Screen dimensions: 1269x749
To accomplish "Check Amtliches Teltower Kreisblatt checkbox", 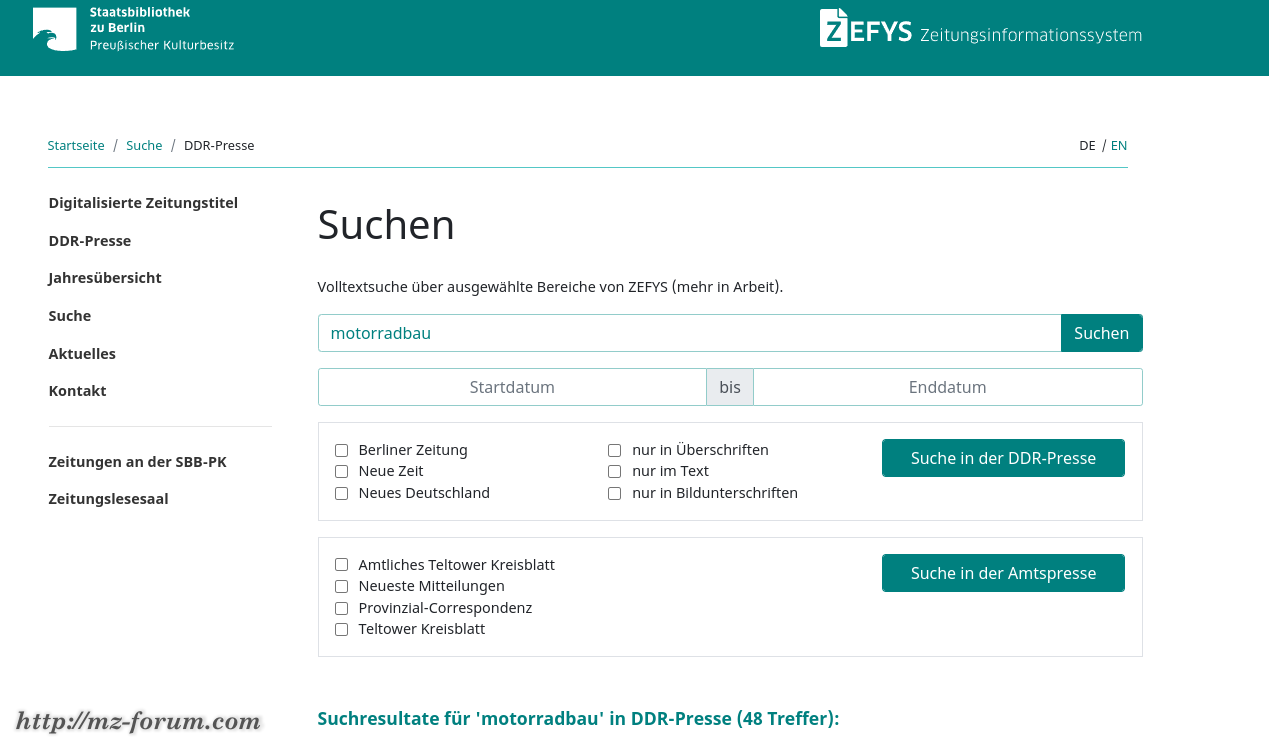I will coord(341,565).
